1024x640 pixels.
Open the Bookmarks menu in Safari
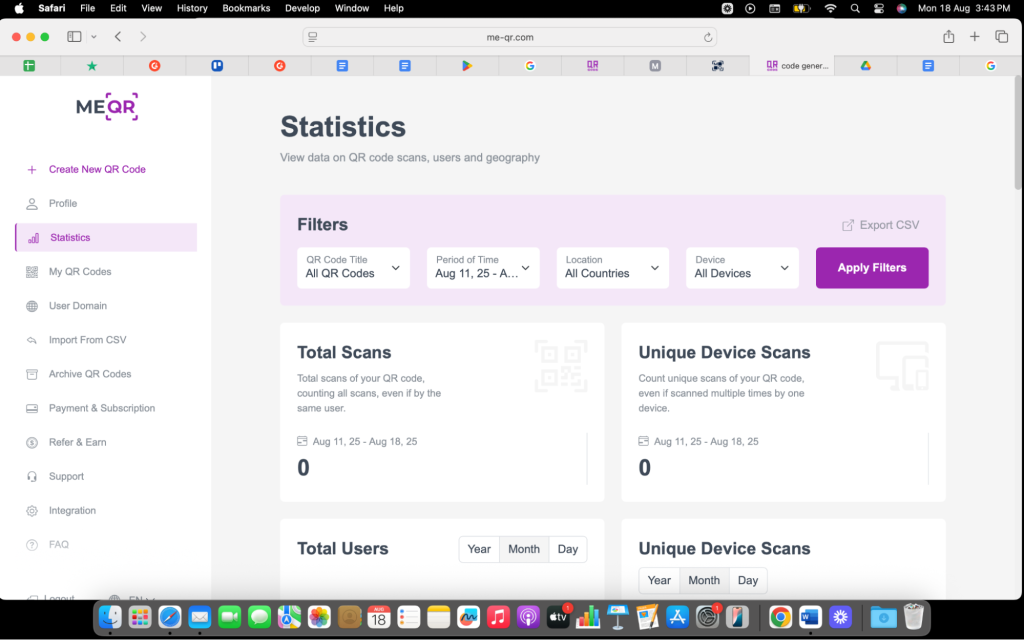[246, 8]
